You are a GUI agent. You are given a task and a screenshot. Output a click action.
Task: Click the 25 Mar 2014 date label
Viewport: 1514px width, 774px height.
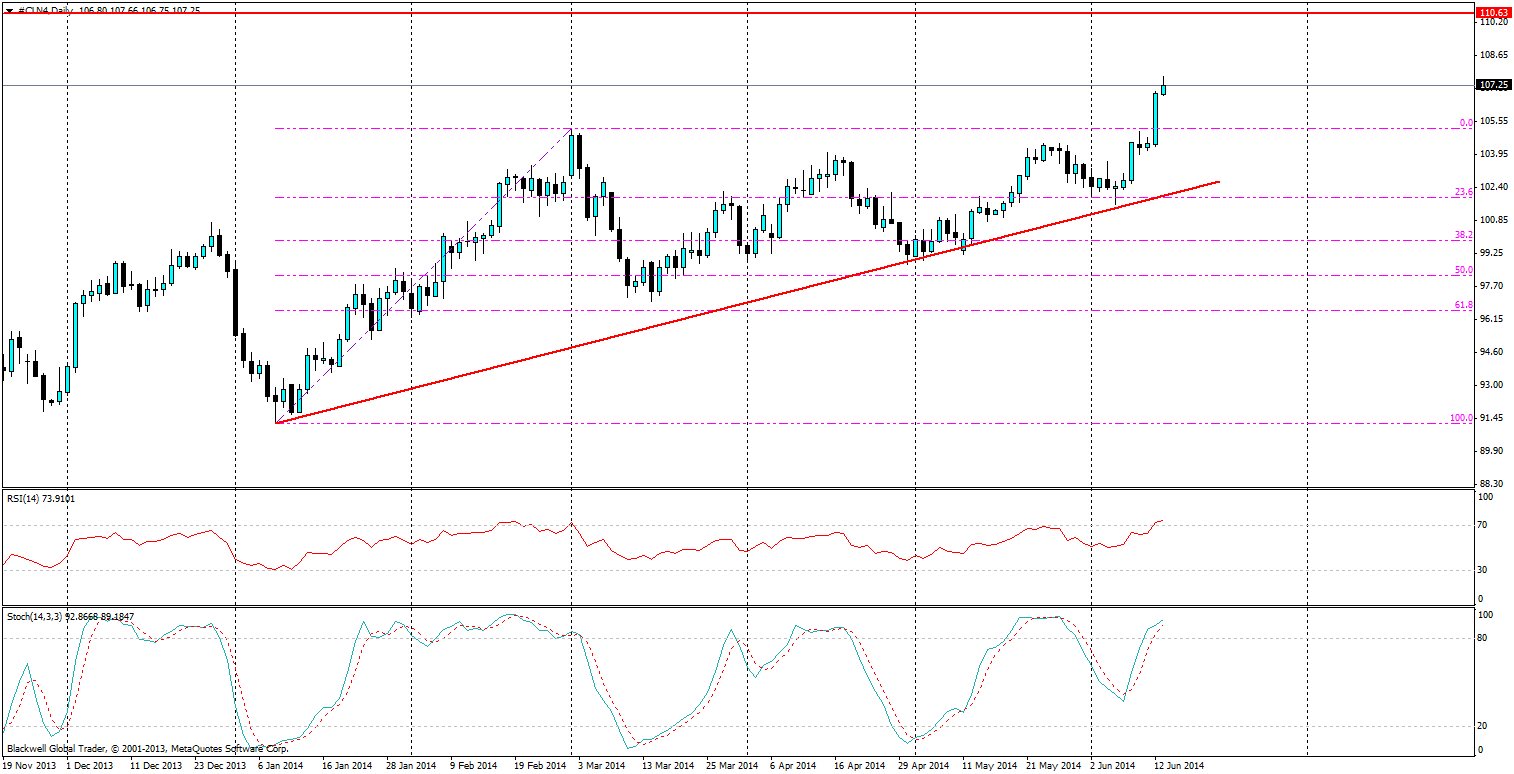coord(732,766)
